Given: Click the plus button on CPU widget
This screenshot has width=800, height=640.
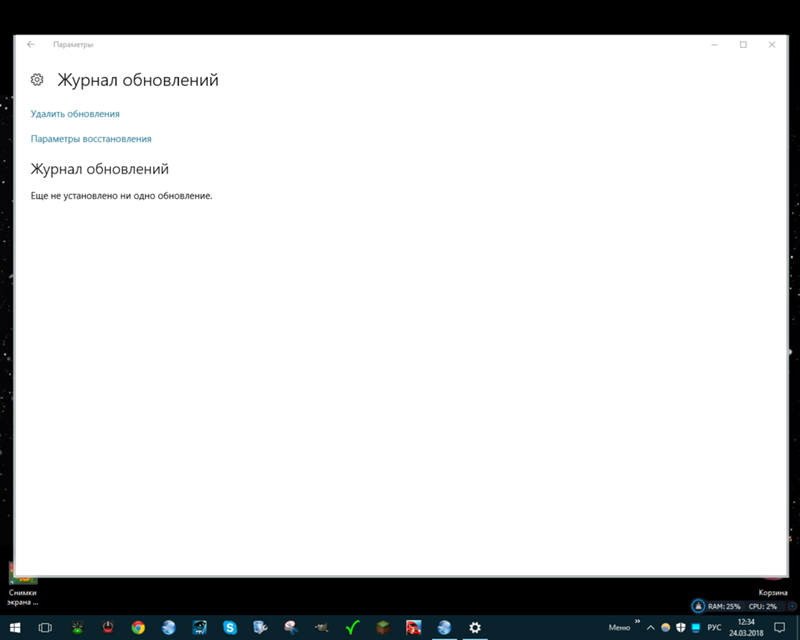Looking at the screenshot, I should click(792, 606).
